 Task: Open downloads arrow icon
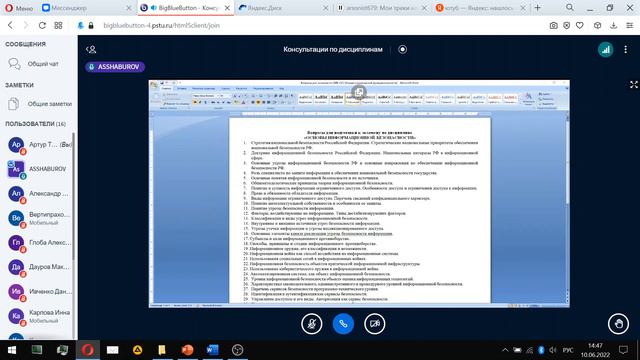(x=613, y=25)
